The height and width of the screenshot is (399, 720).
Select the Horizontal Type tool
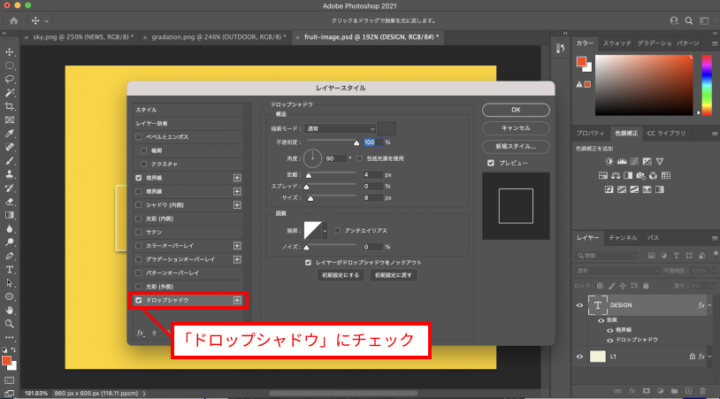click(x=9, y=270)
